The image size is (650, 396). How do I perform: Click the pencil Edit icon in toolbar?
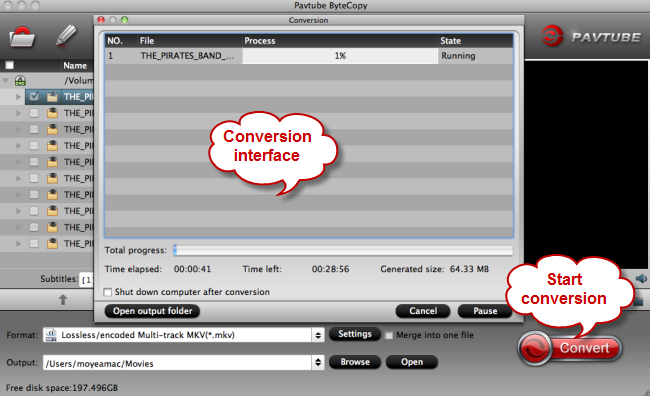pos(66,36)
